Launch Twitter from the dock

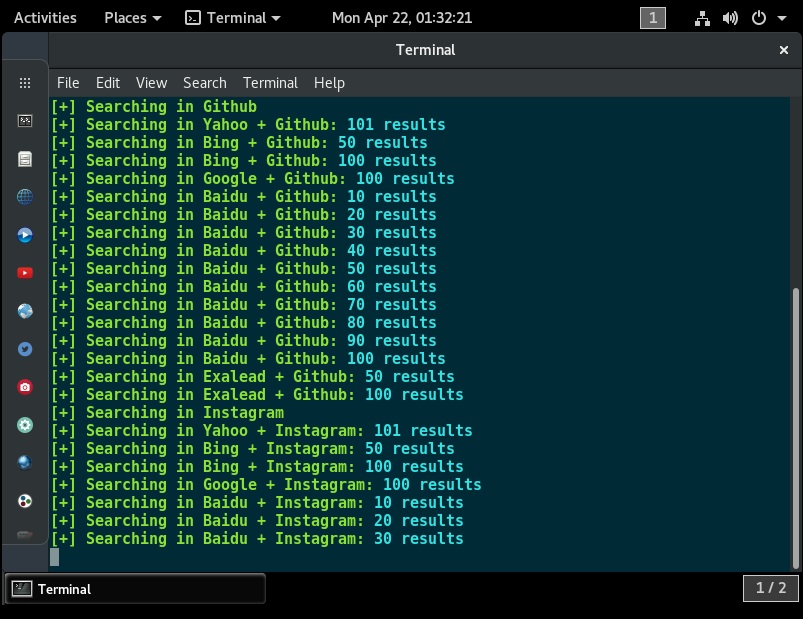click(x=25, y=348)
